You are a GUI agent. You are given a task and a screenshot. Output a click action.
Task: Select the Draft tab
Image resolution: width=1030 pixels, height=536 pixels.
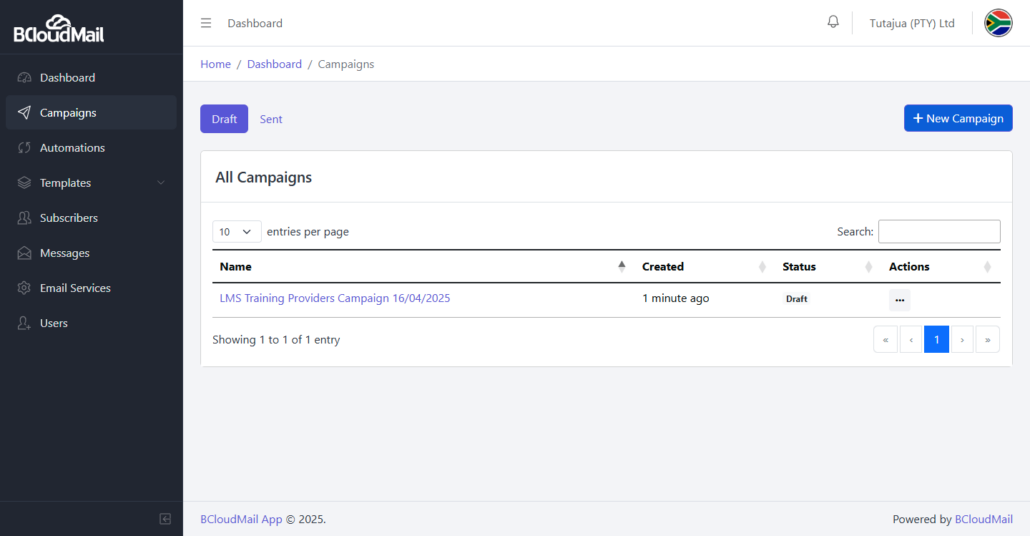[224, 119]
